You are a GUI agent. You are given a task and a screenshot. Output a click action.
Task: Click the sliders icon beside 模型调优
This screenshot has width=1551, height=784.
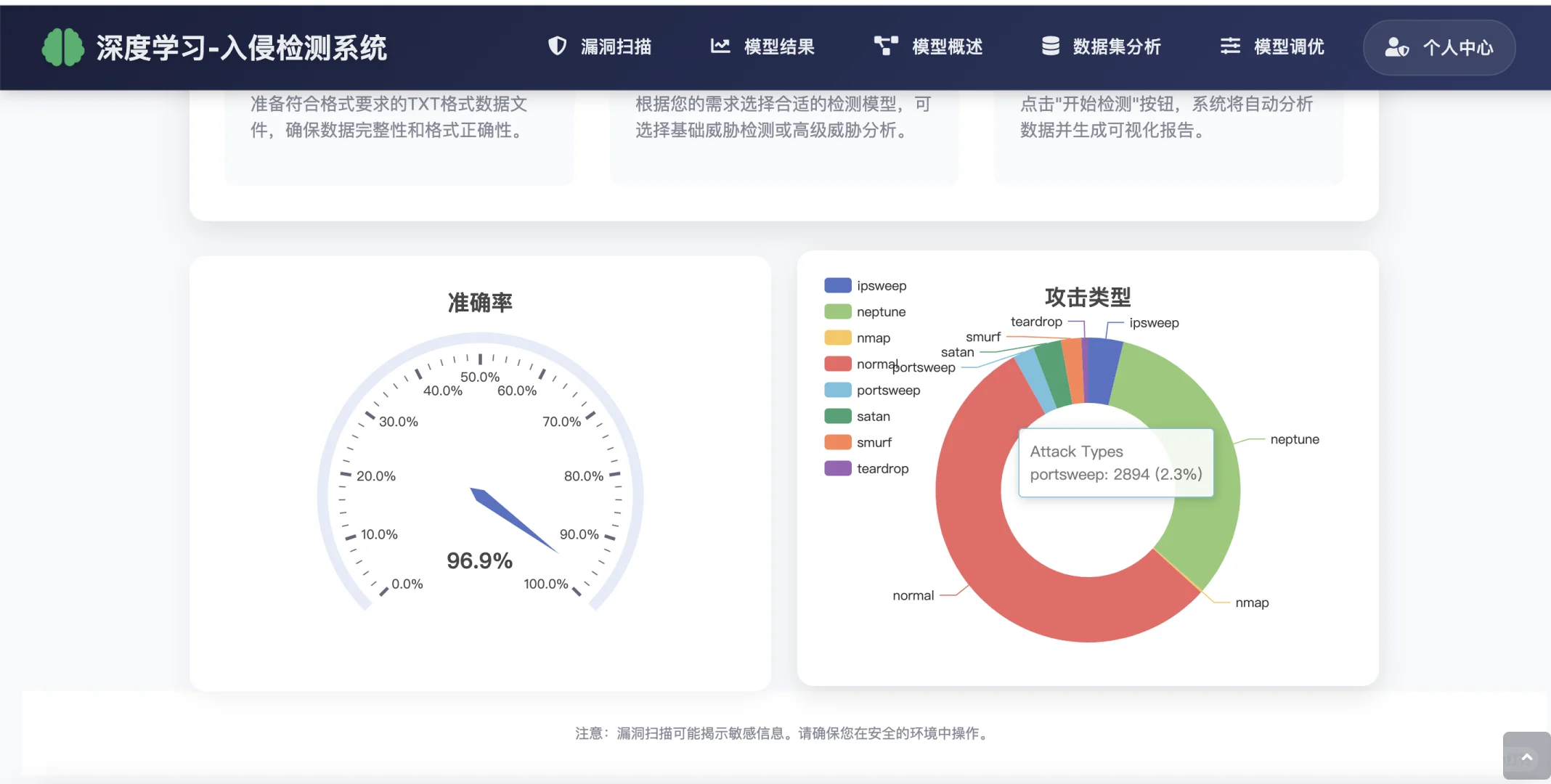point(1230,46)
